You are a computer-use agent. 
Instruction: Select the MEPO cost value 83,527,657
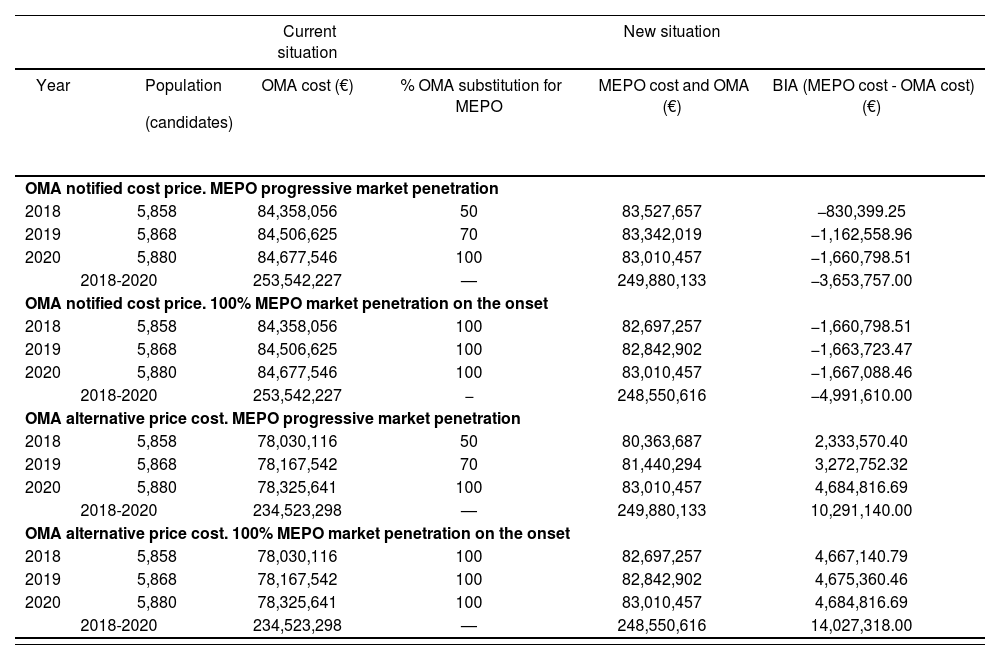coord(661,211)
